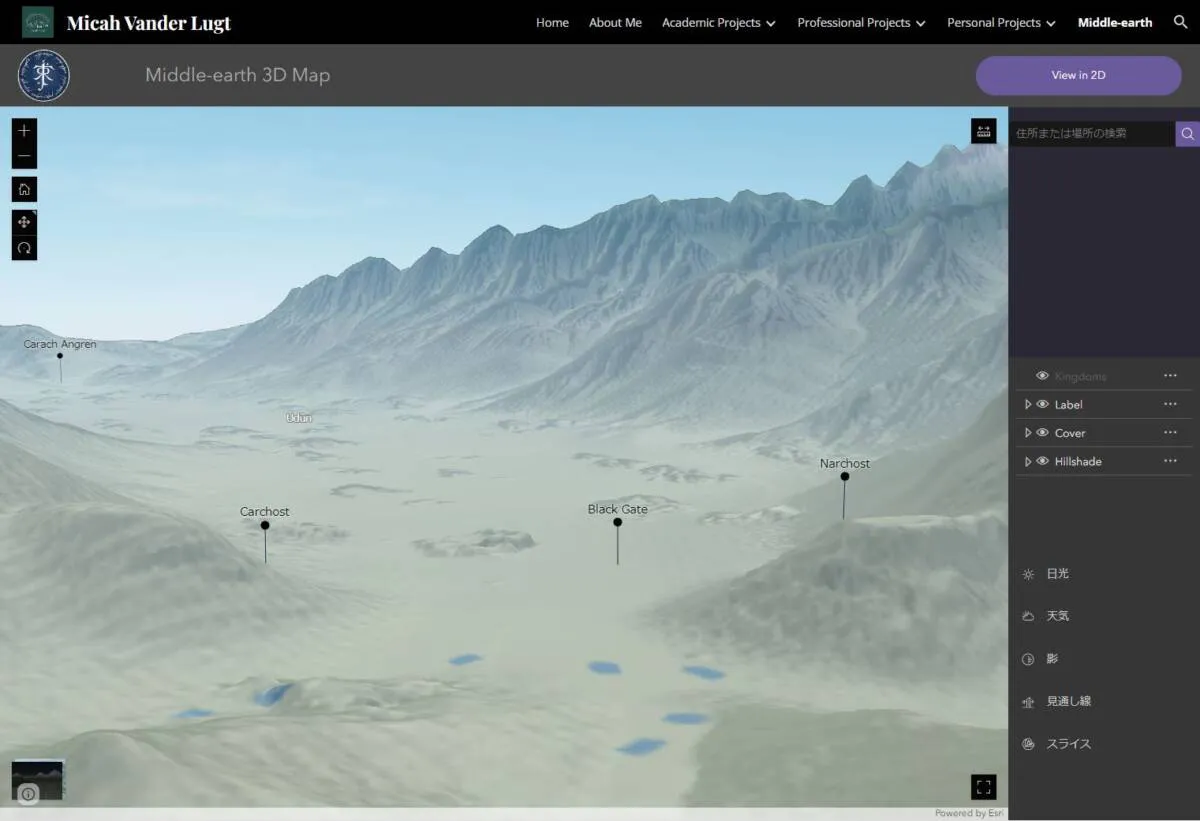Return map to default home view
1200x821 pixels.
(x=24, y=189)
